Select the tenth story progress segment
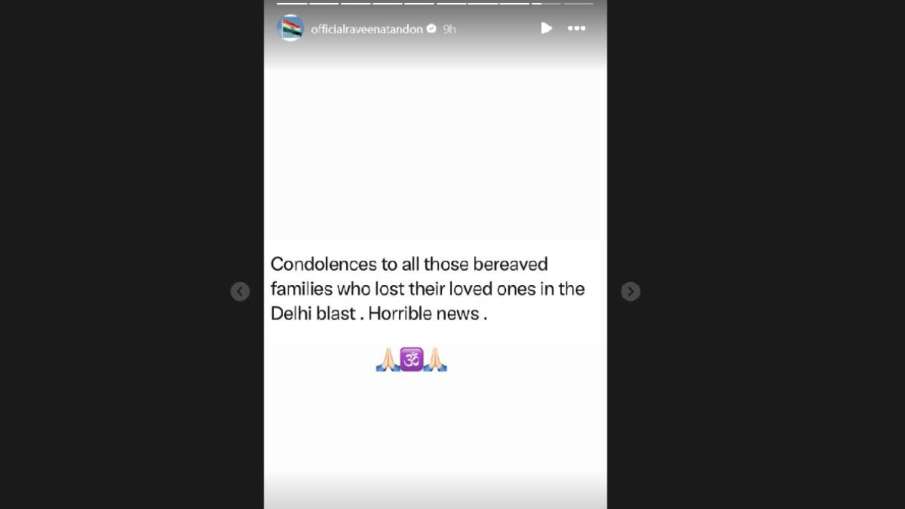This screenshot has height=509, width=905. coord(578,3)
